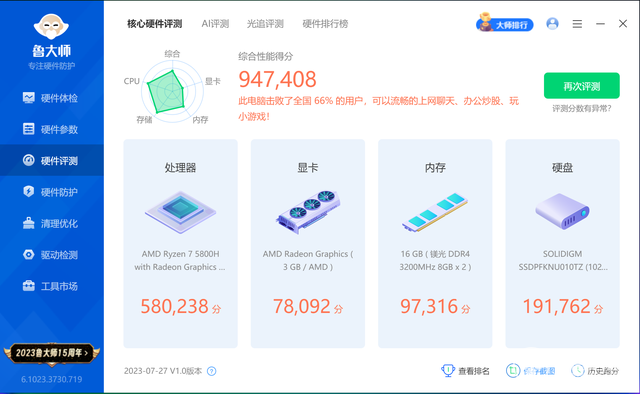This screenshot has height=394, width=640.
Task: Click the radar performance chart
Action: (x=172, y=91)
